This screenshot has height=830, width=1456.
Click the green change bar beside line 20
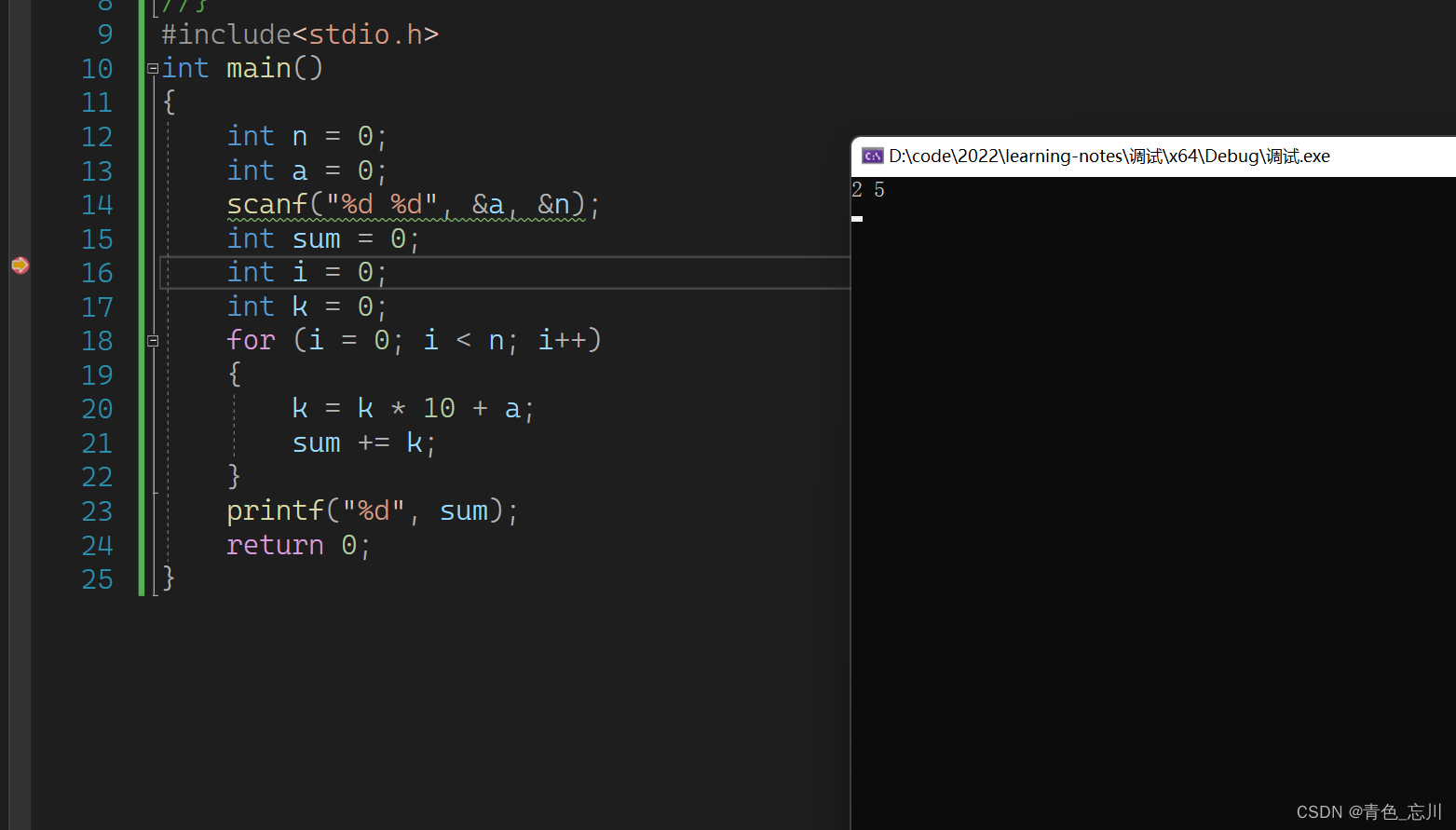(142, 409)
